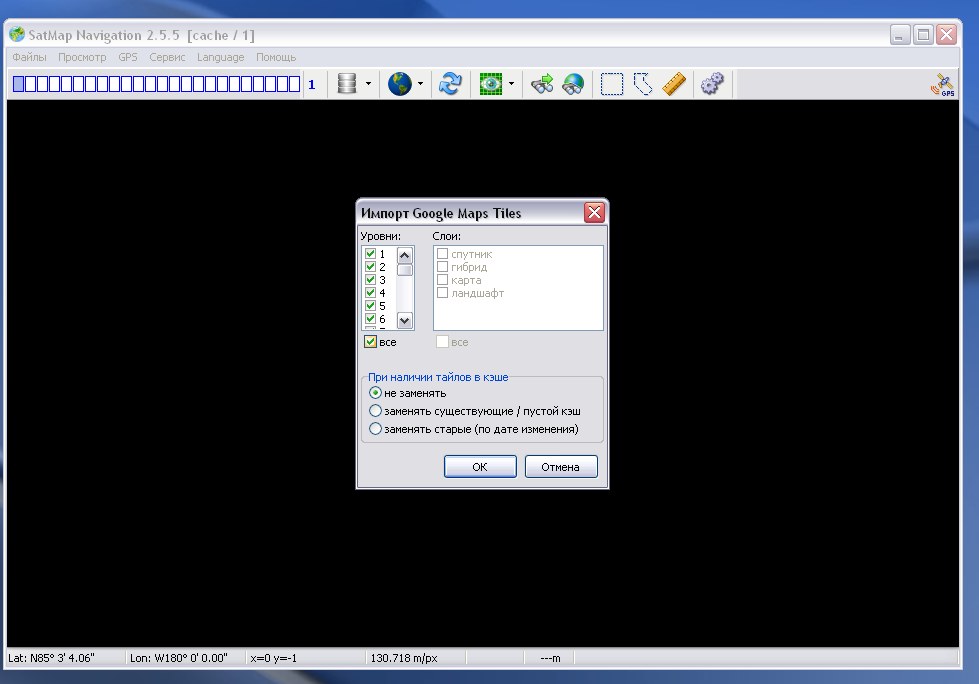Open the Просмотр menu
The width and height of the screenshot is (979, 684).
(x=82, y=57)
